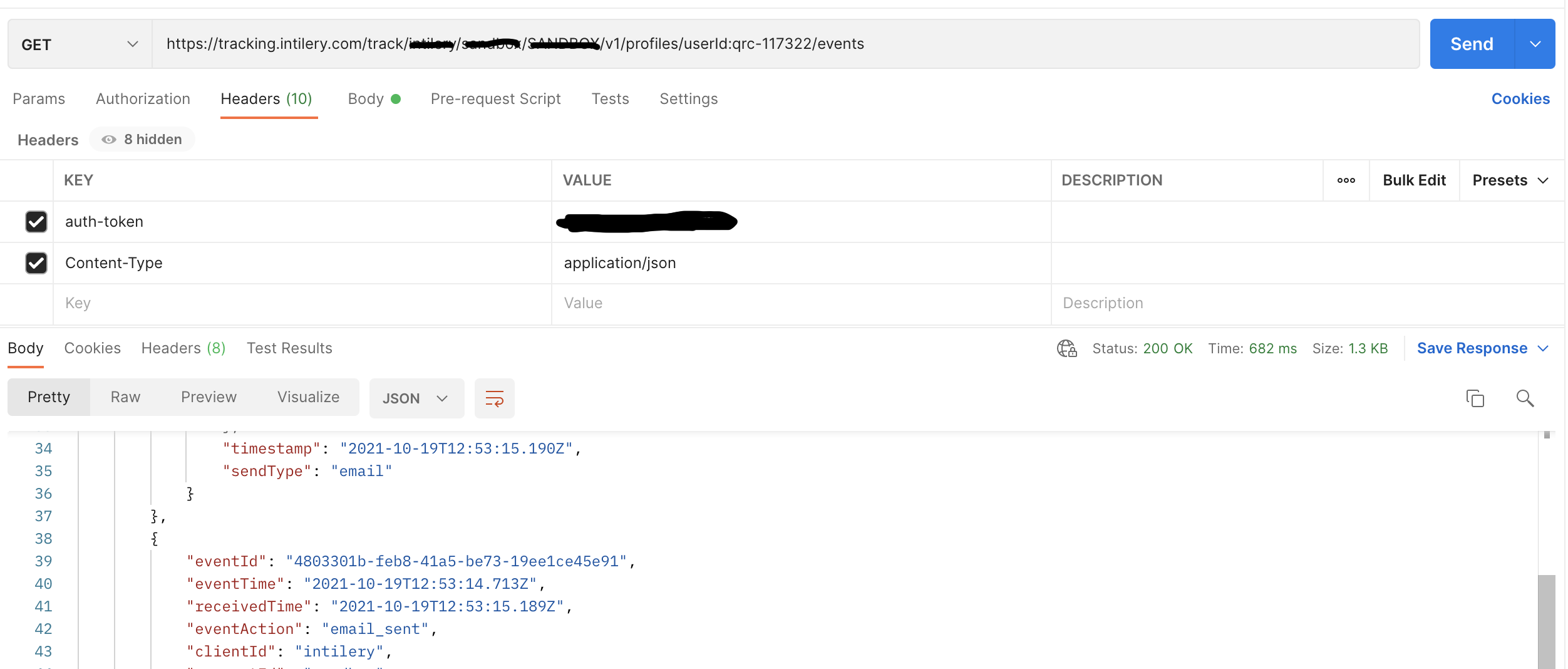
Task: Open search in response with magnifier icon
Action: (x=1525, y=398)
